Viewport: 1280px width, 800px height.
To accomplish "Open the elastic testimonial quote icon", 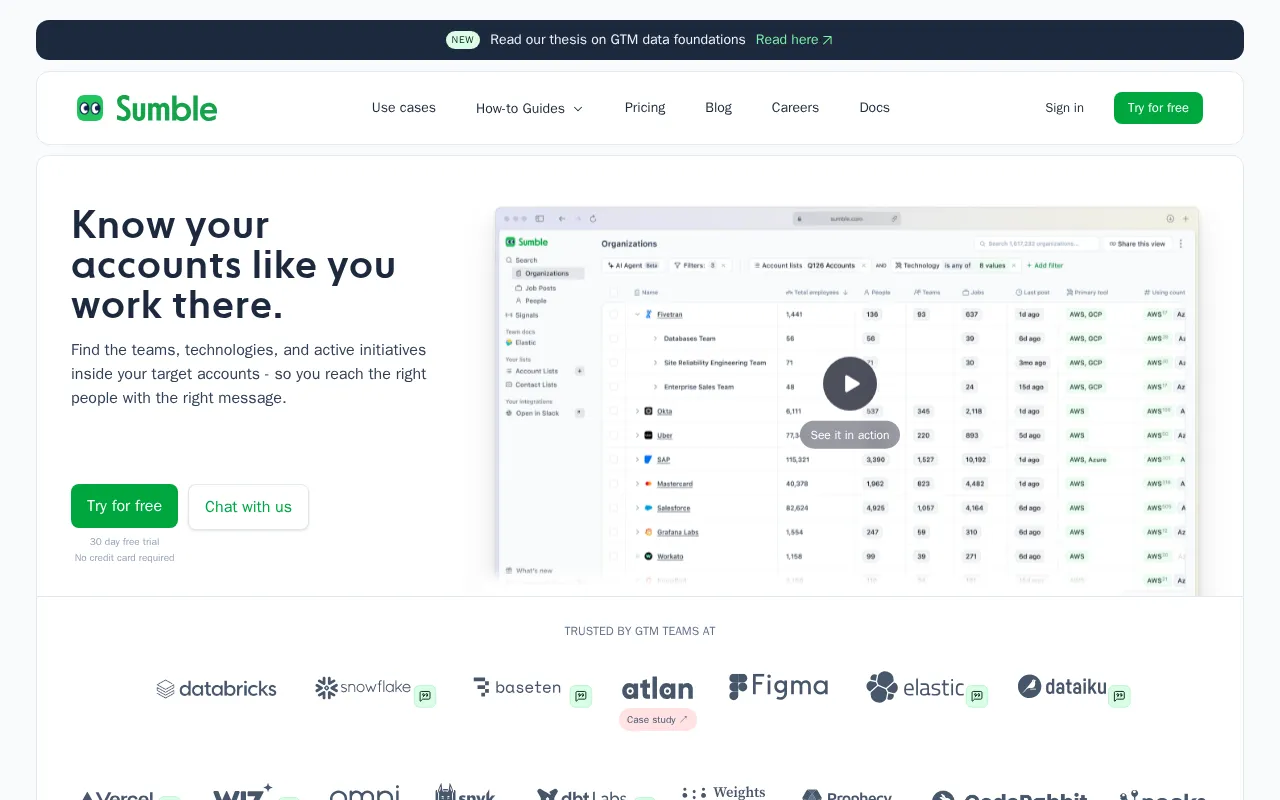I will [x=977, y=696].
